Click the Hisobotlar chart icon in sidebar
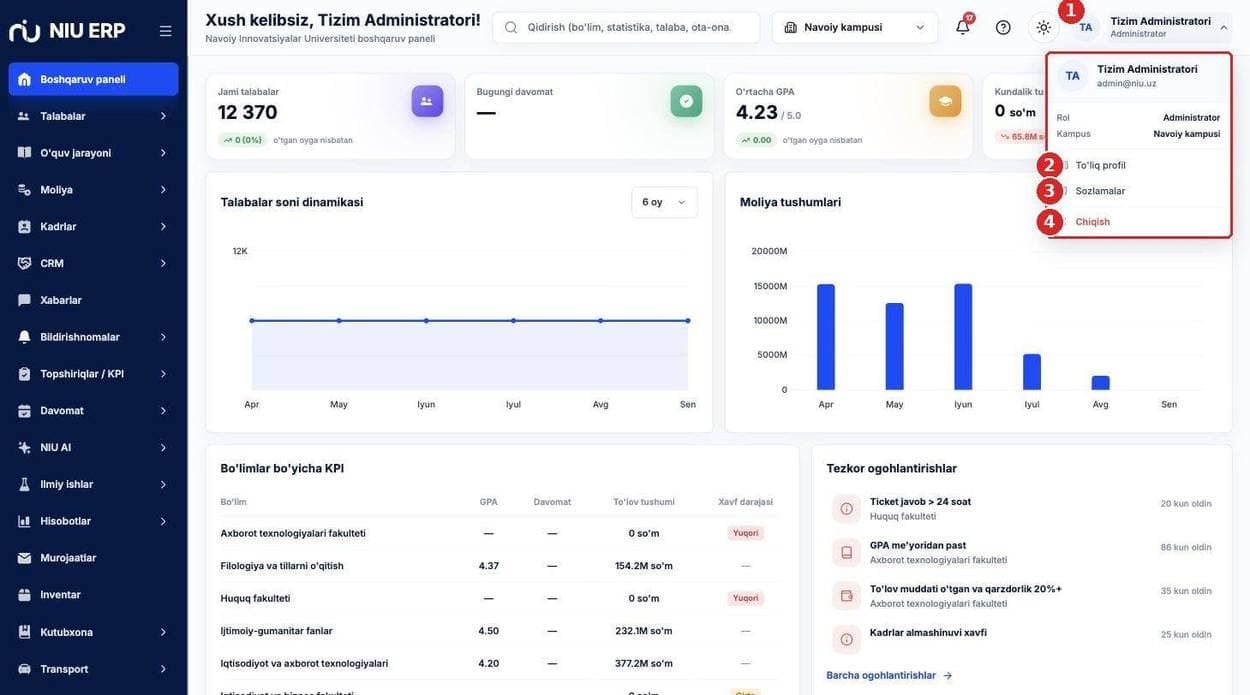Image resolution: width=1250 pixels, height=695 pixels. coord(24,521)
